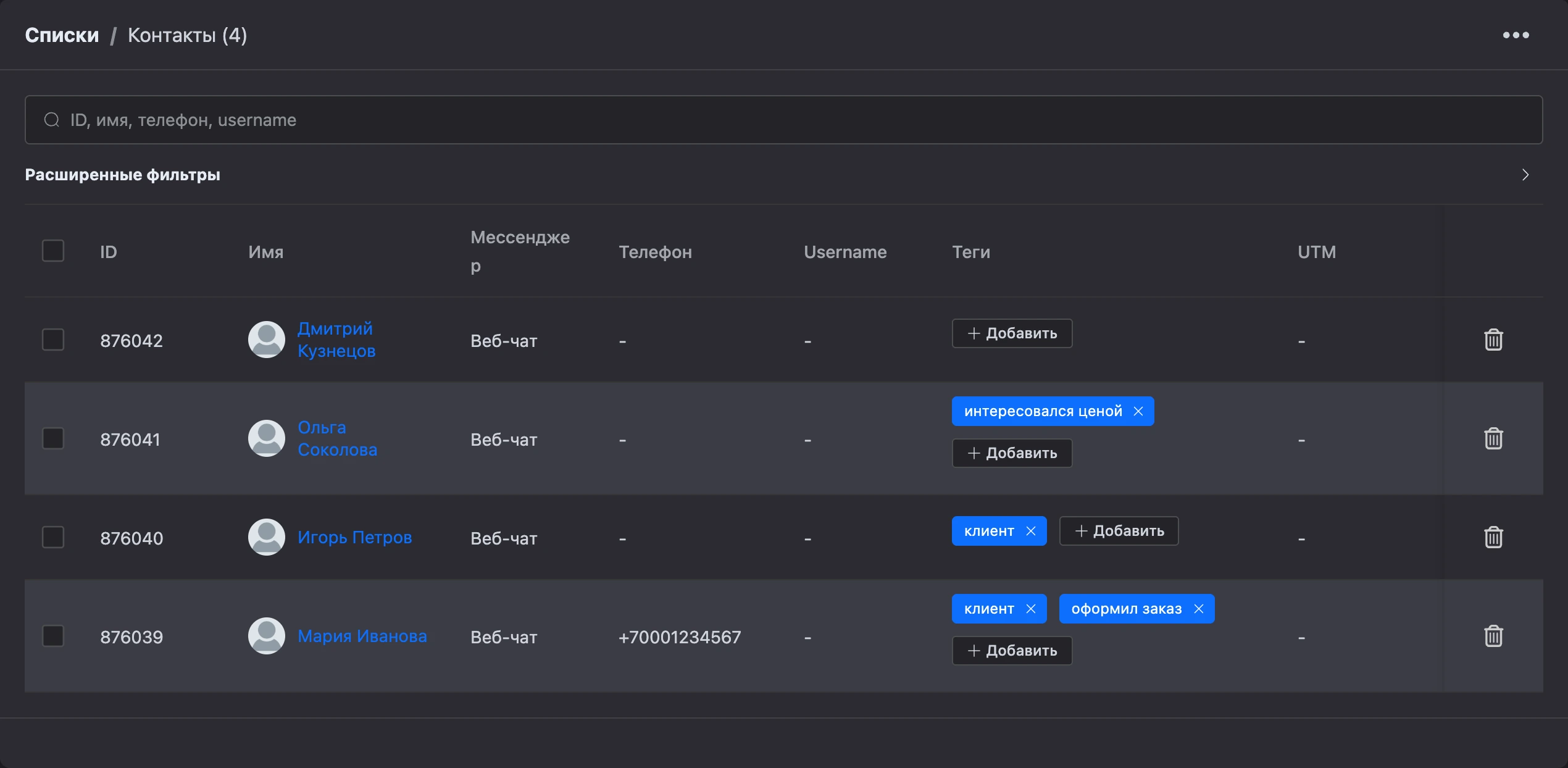Open the three-dots more options menu

(1516, 35)
